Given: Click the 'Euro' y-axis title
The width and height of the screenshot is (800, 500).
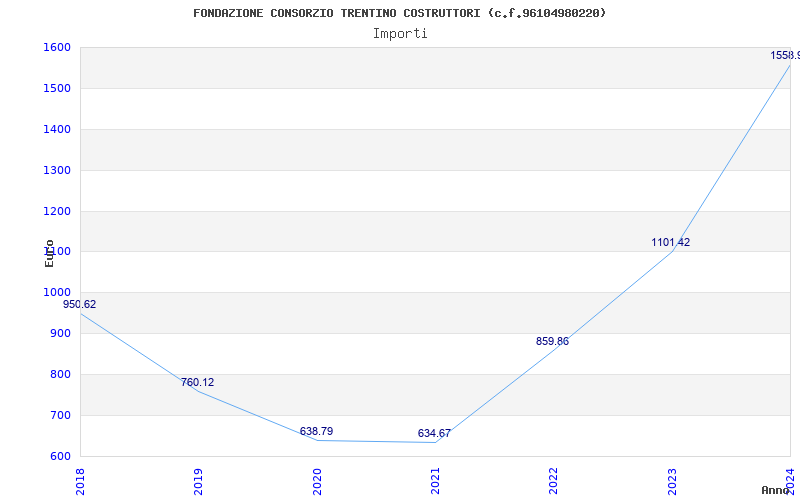Looking at the screenshot, I should pos(49,254).
